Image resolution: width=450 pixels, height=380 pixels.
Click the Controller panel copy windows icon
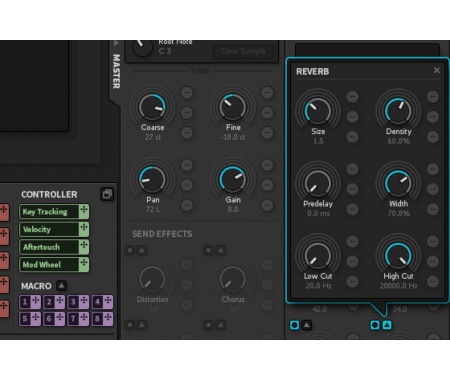[107, 194]
